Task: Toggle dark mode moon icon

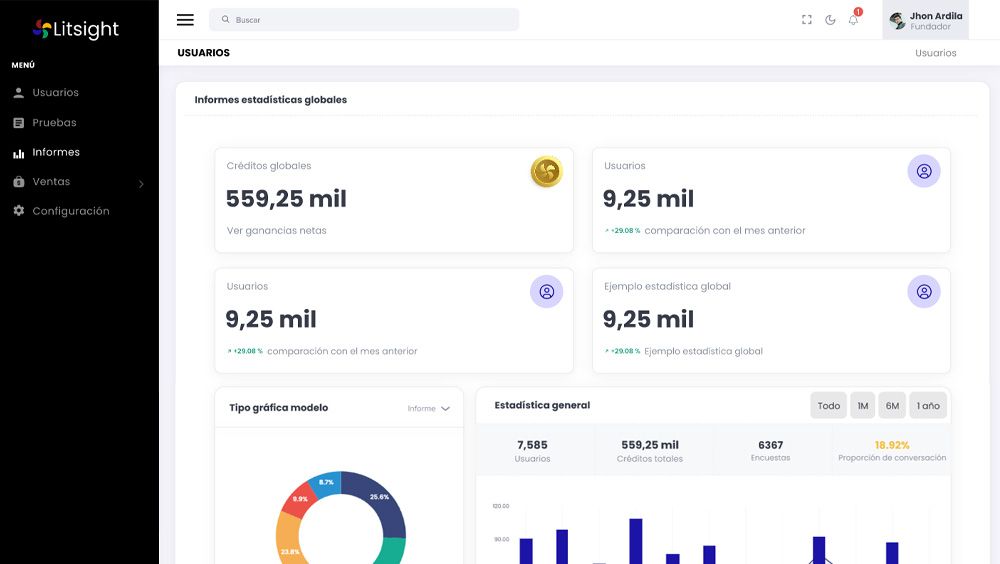Action: click(830, 20)
